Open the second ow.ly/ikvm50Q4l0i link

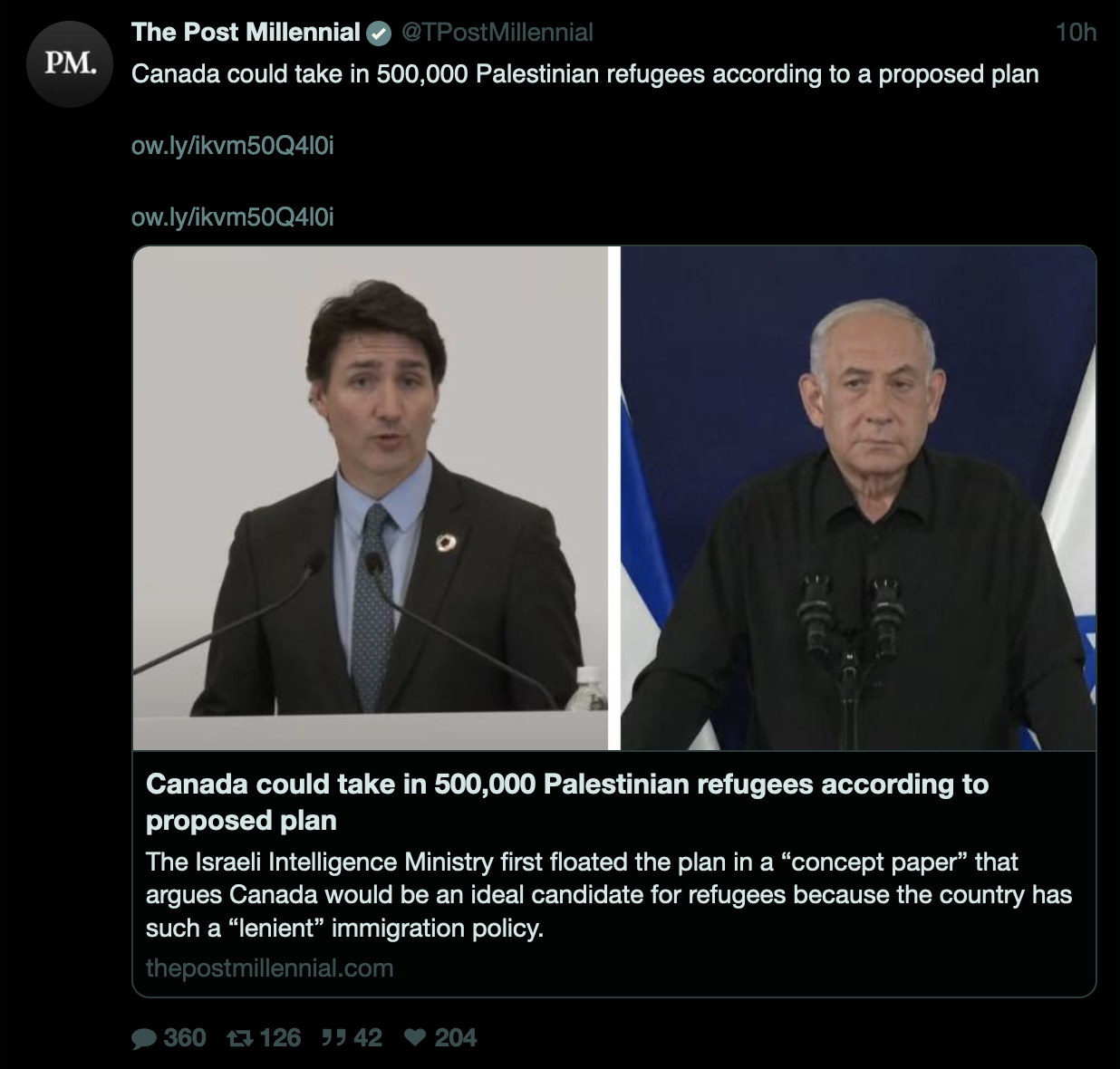[233, 217]
